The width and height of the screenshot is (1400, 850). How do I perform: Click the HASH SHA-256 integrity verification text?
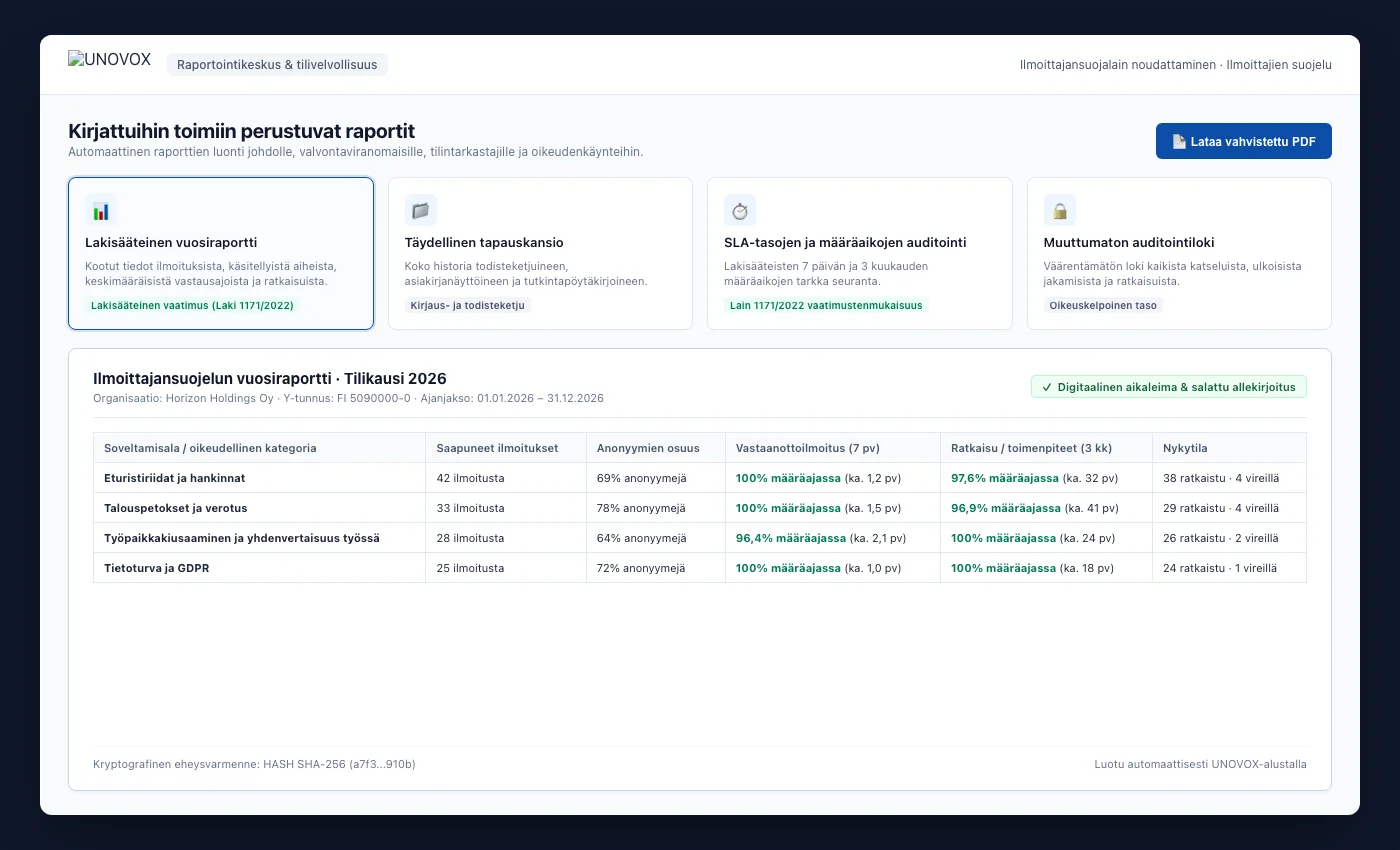254,764
